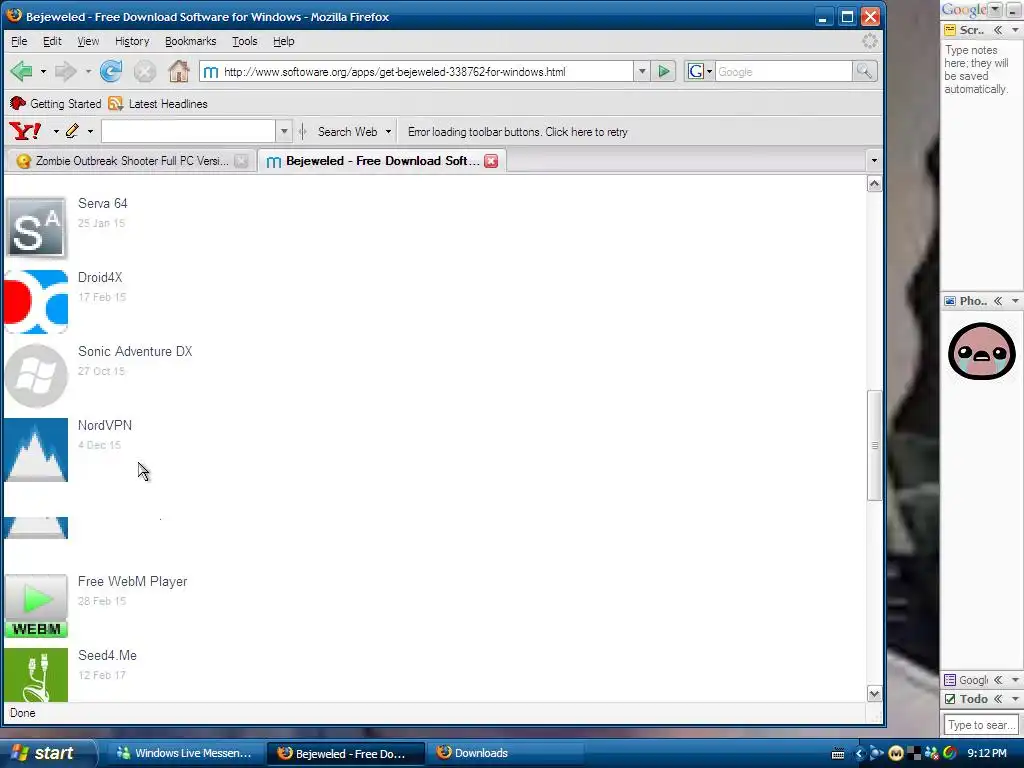Click the Google search input field
This screenshot has width=1024, height=768.
coord(784,71)
